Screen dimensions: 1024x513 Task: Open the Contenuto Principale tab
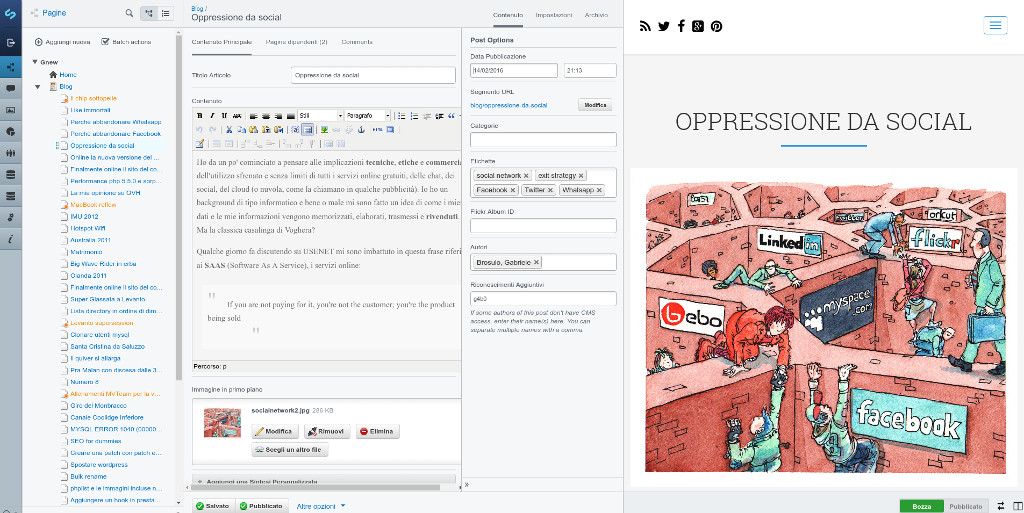(x=221, y=42)
